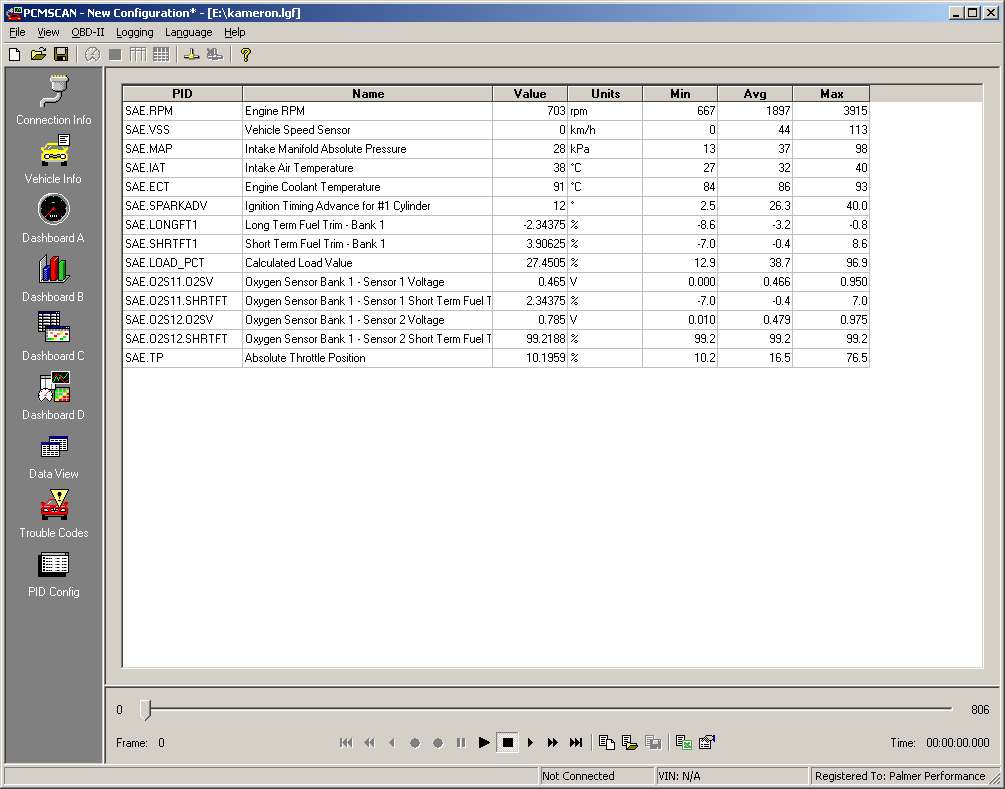
Task: Click the grayed save log icon
Action: pos(653,742)
